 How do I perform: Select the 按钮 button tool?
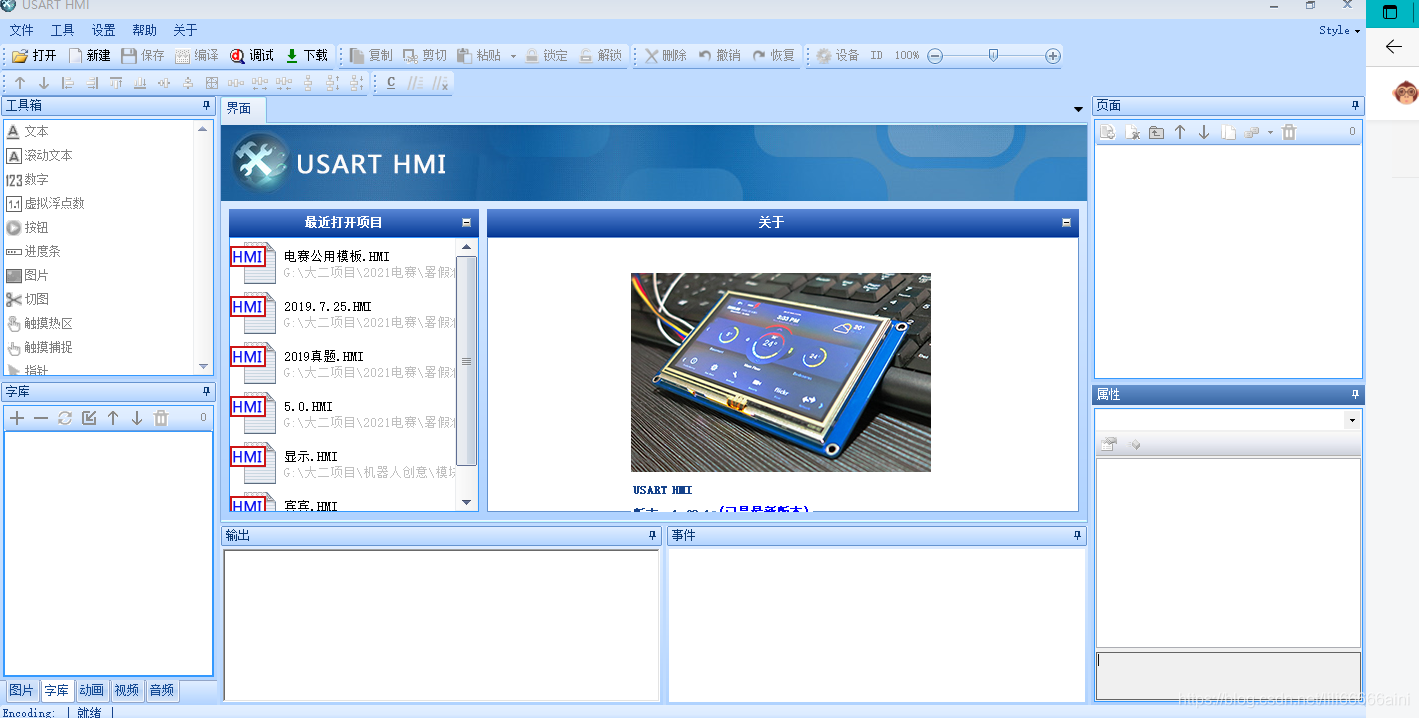[x=27, y=227]
